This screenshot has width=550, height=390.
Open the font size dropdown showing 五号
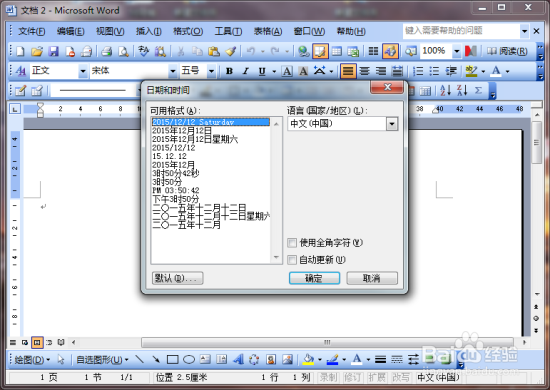tap(211, 71)
